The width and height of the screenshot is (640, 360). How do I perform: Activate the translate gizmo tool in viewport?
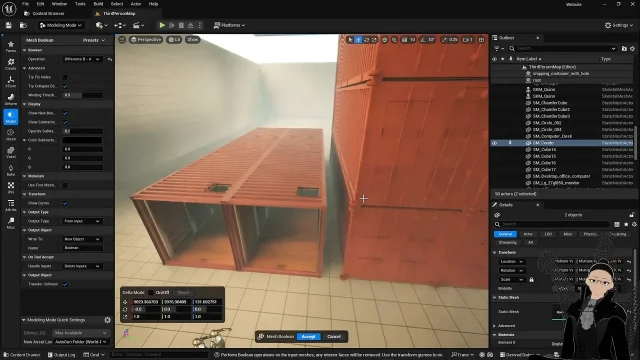pyautogui.click(x=358, y=40)
